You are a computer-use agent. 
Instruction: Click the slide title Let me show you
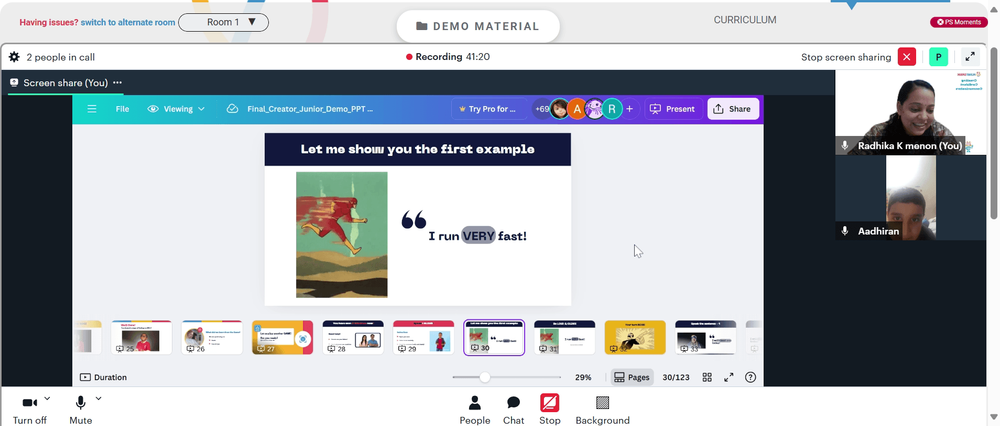click(418, 149)
